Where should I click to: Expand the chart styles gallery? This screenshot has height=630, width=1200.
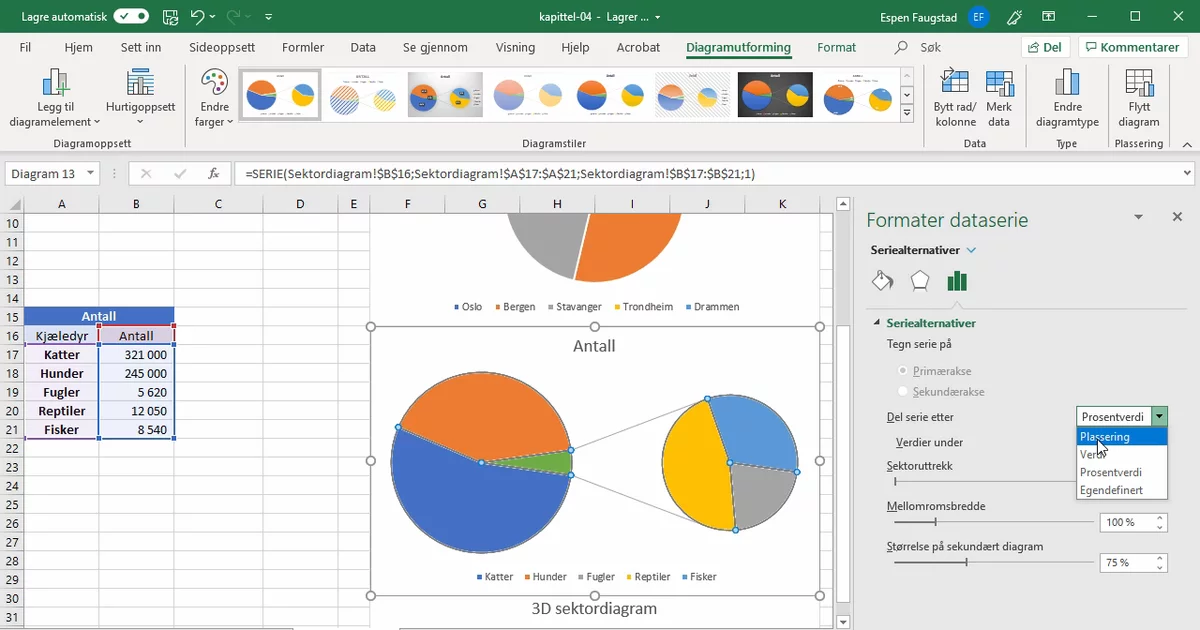(x=907, y=113)
